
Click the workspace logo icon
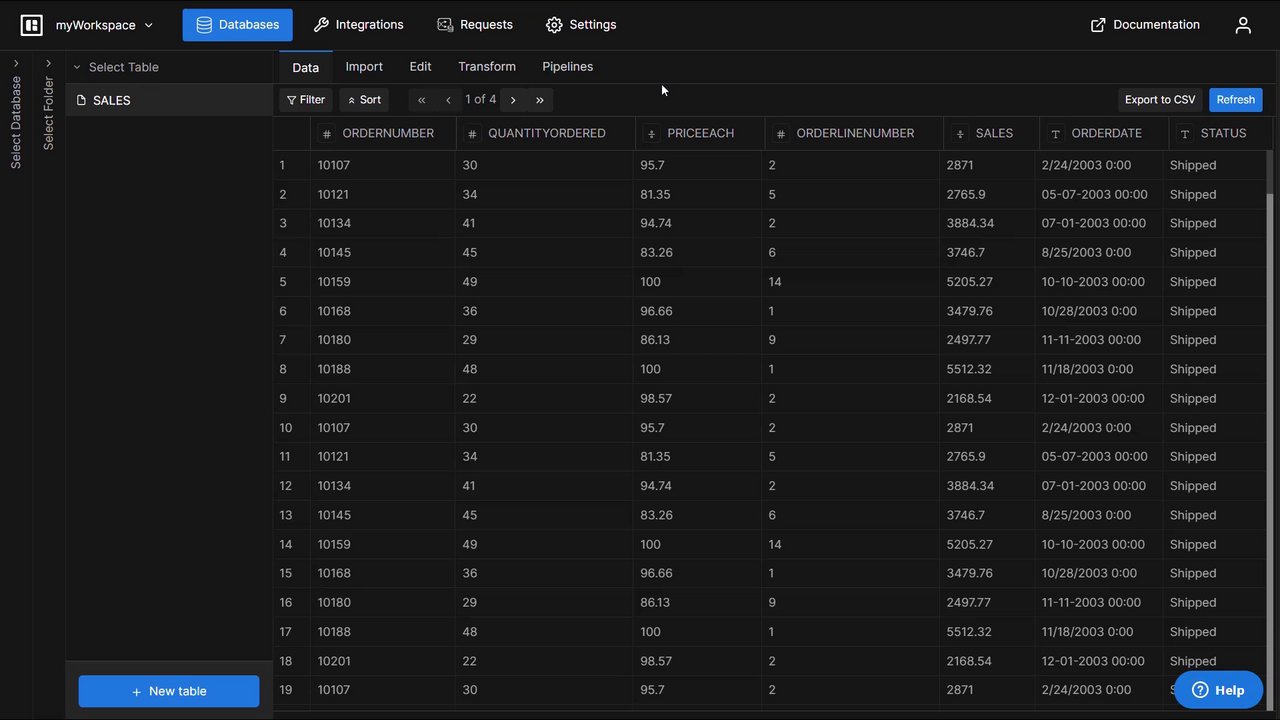32,25
